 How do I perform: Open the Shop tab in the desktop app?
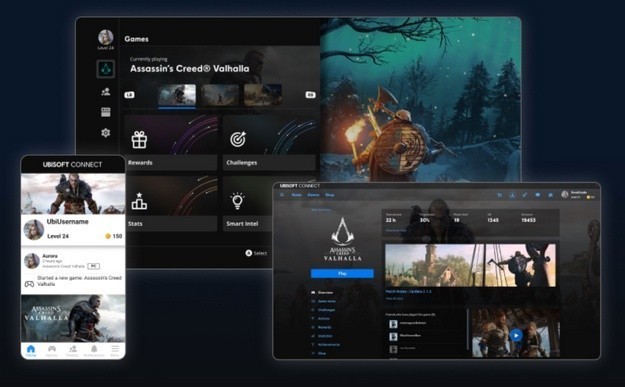click(330, 195)
